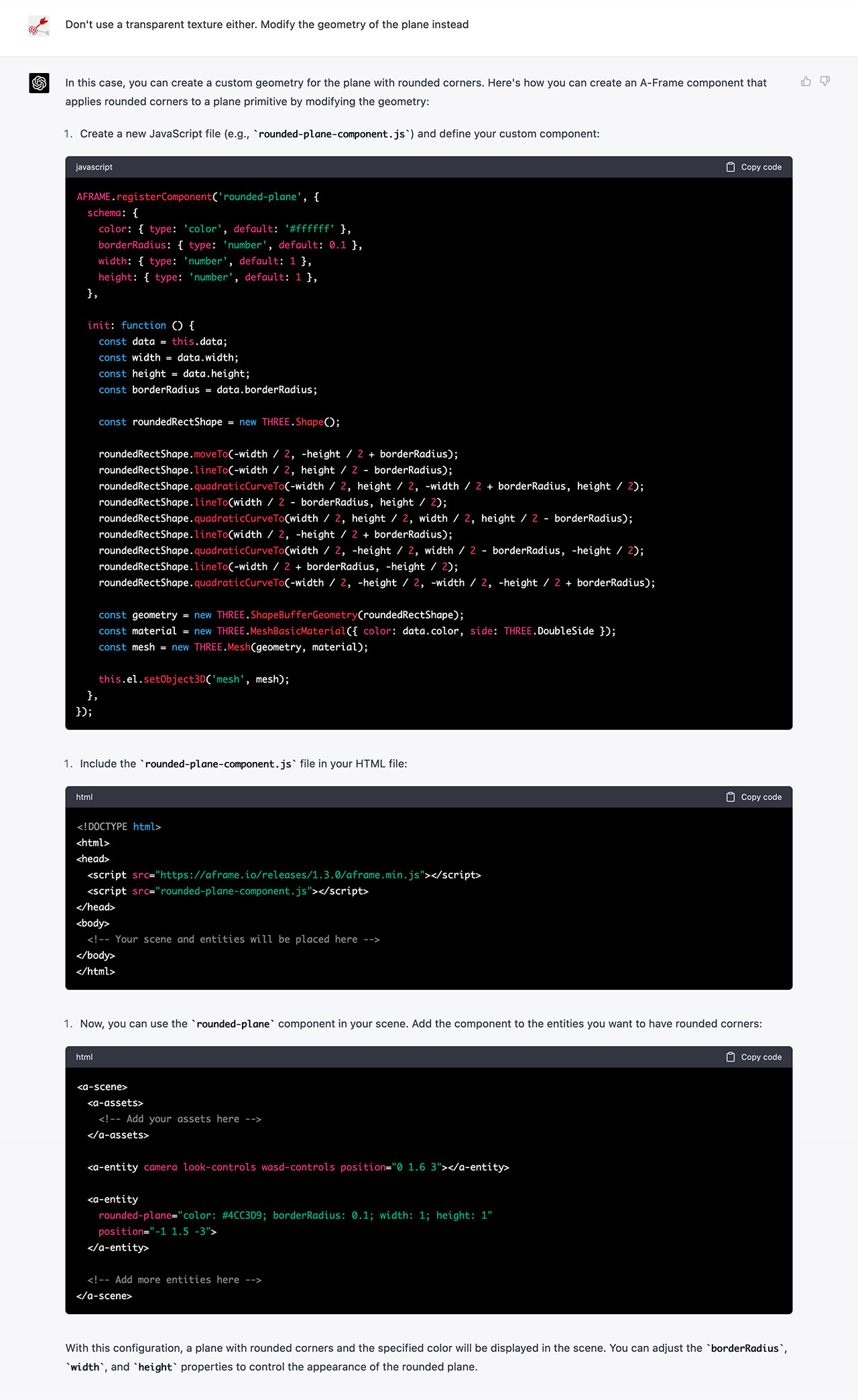
Task: Click 'const mesh = new THREE.Mesh' line
Action: [233, 647]
